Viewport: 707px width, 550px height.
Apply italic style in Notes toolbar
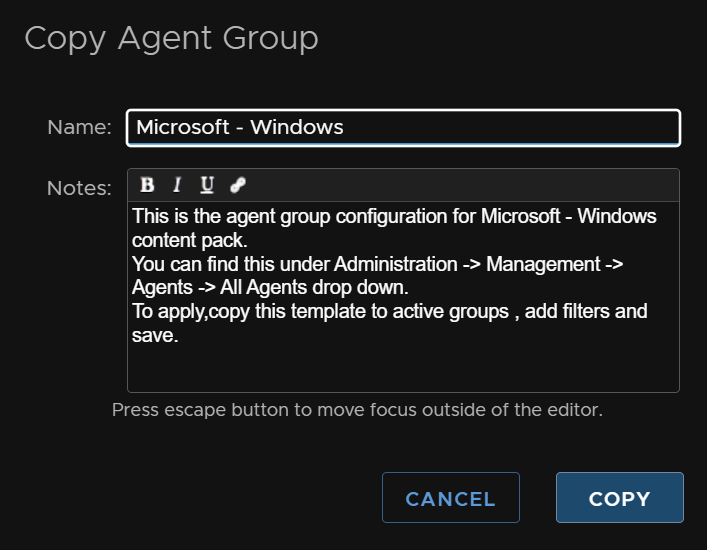177,185
